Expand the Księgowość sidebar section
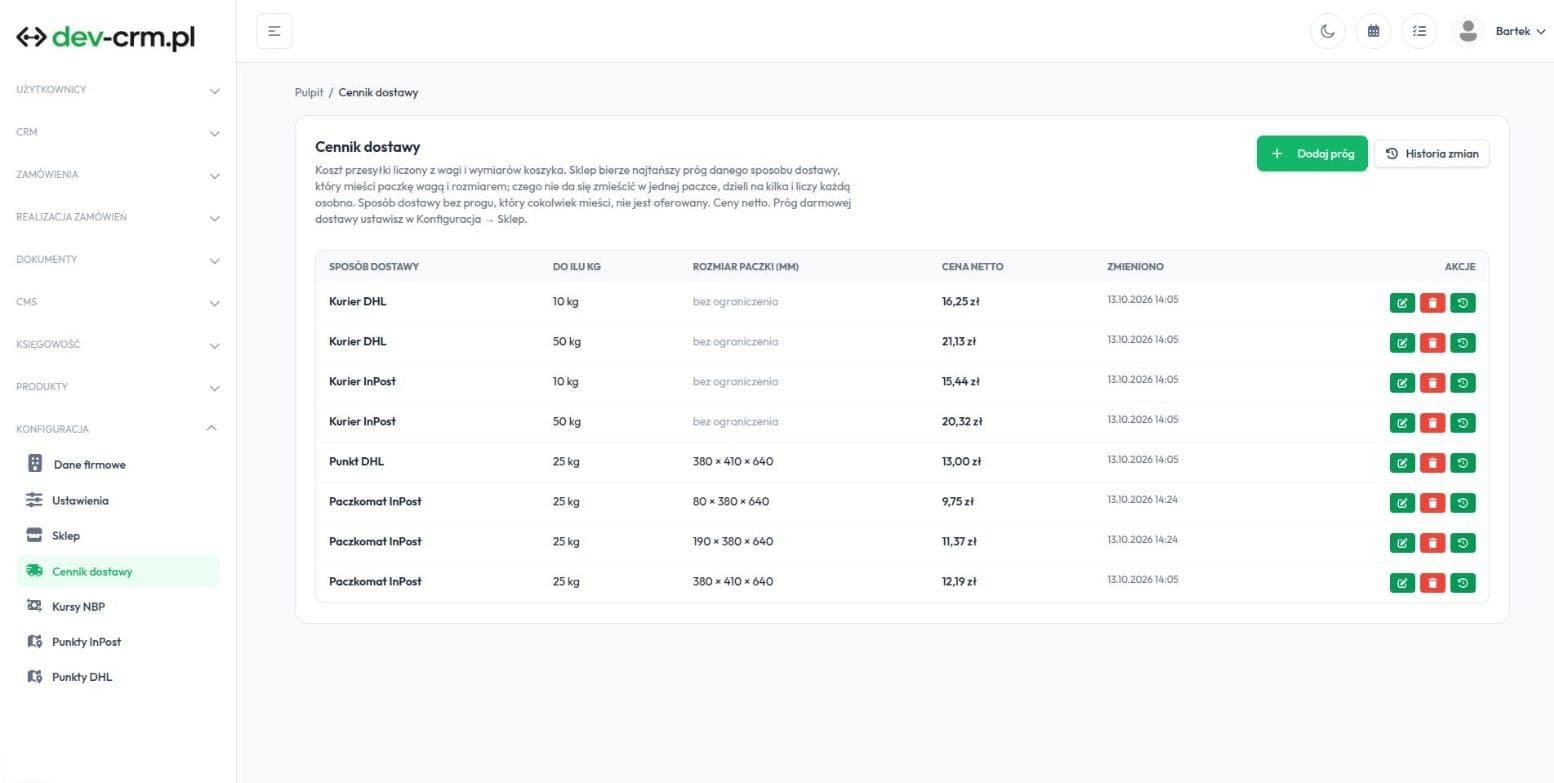This screenshot has width=1554, height=783. [x=118, y=345]
